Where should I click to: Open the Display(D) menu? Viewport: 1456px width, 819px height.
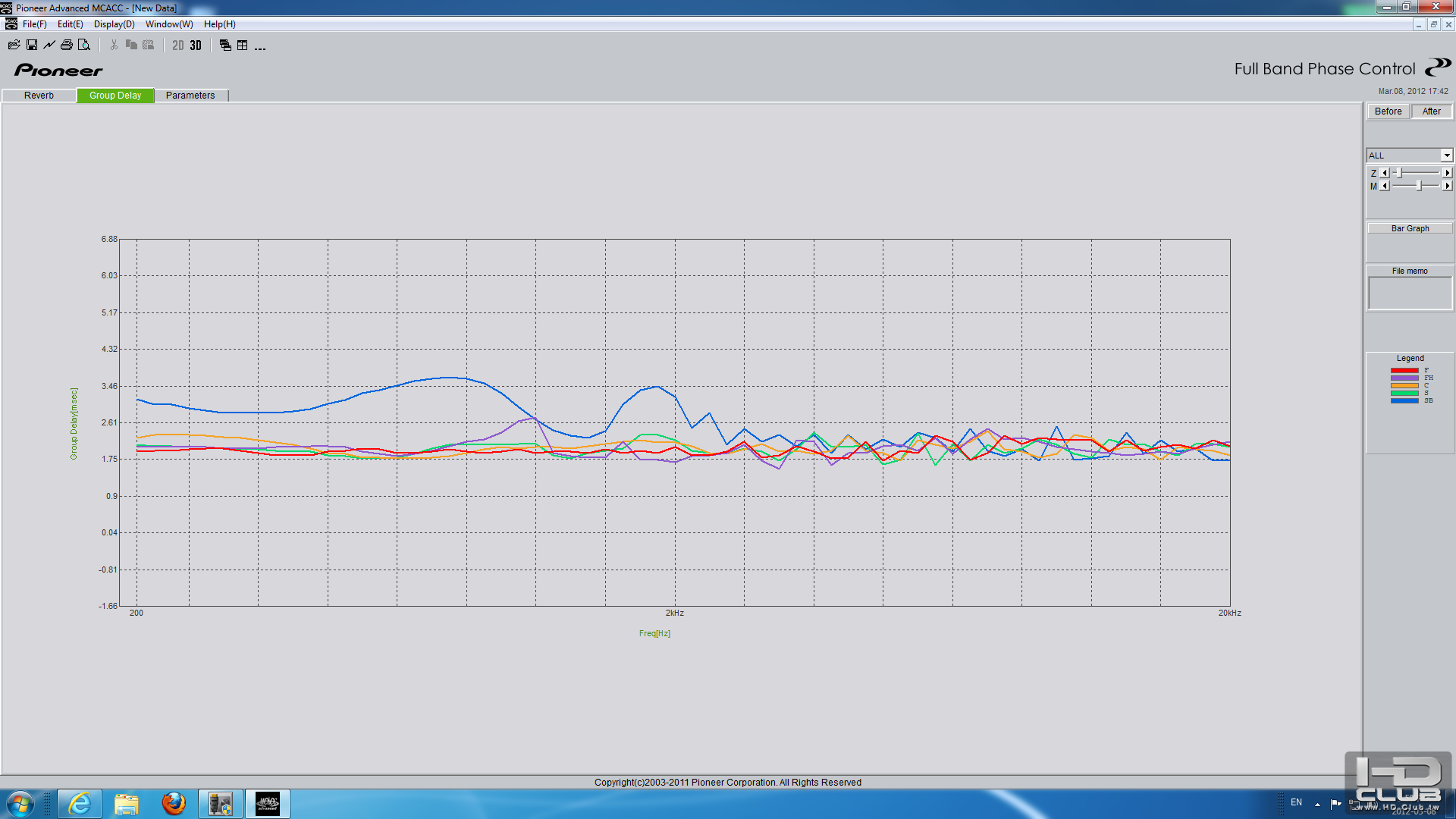point(115,24)
